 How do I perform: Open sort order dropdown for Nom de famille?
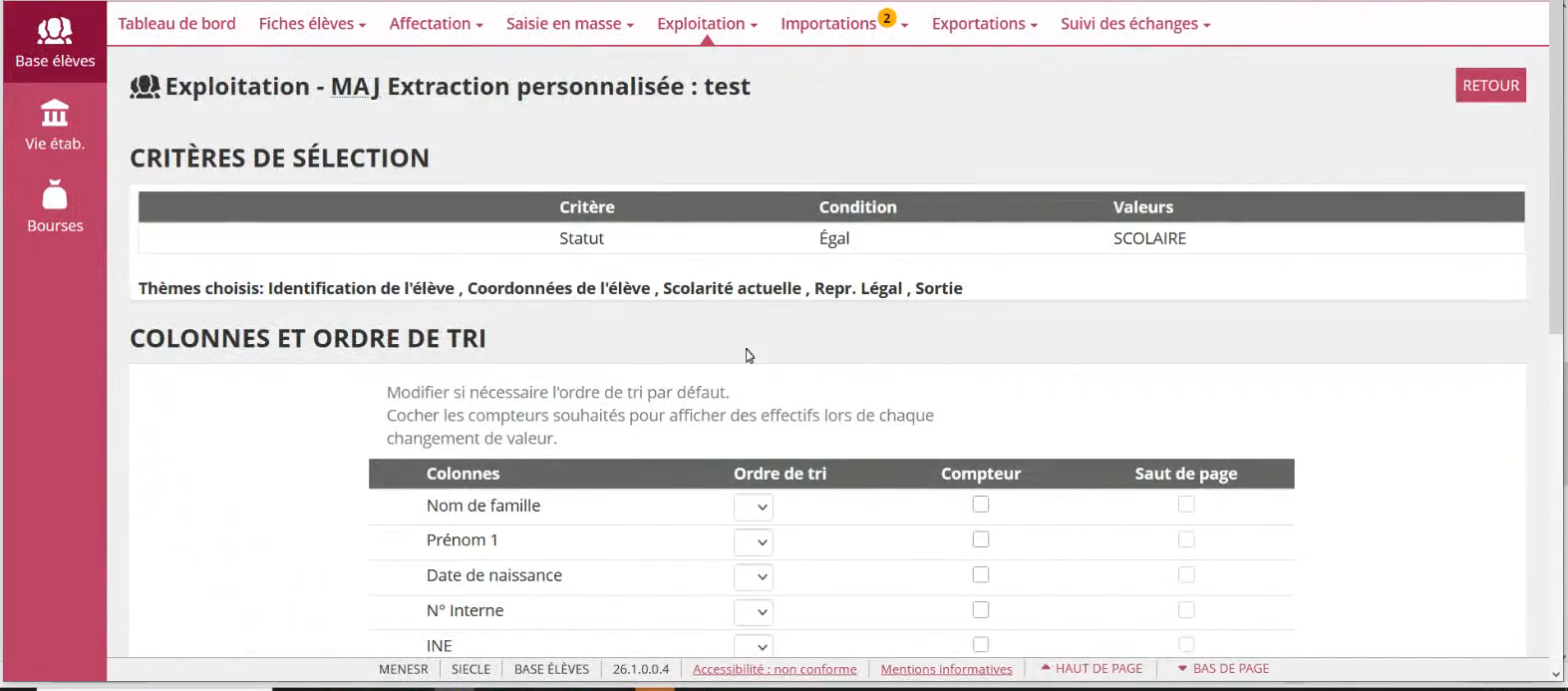coord(754,507)
